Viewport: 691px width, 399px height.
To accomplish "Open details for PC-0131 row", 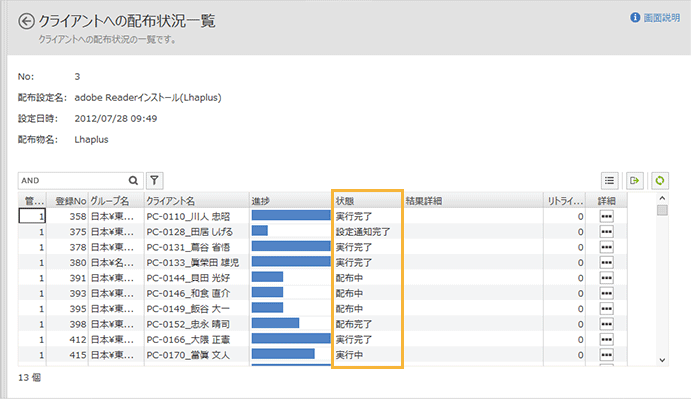I will [x=606, y=247].
